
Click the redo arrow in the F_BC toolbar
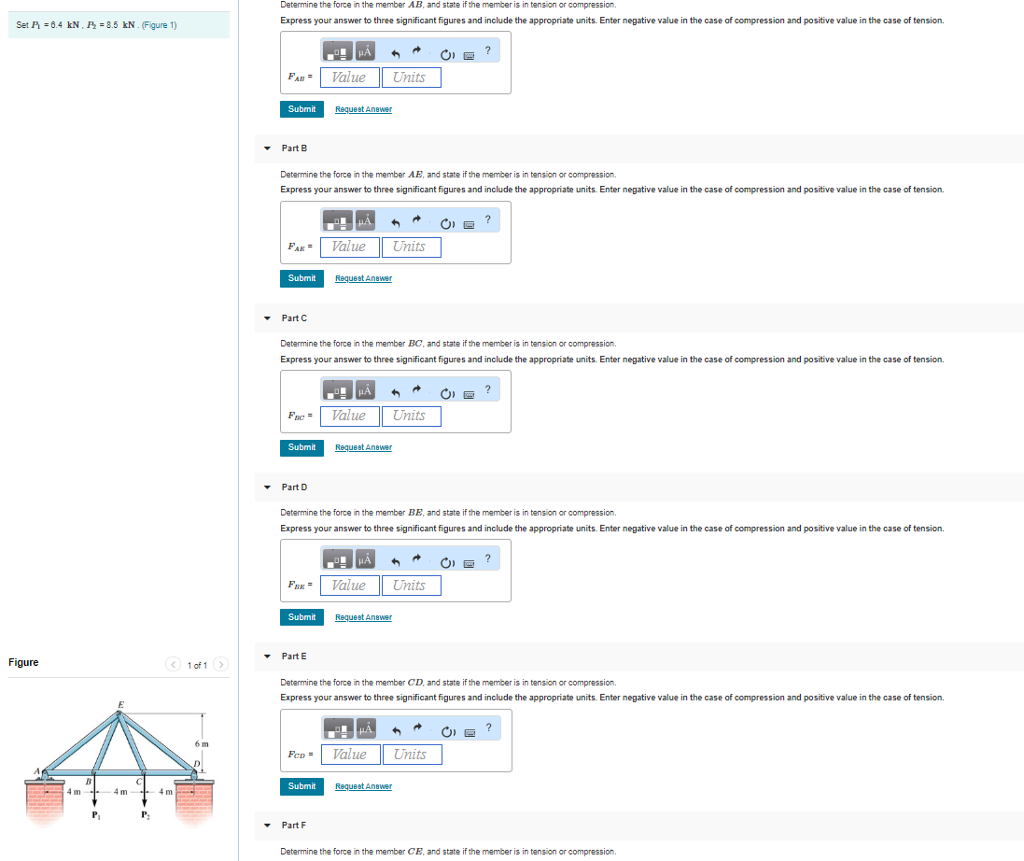[x=417, y=390]
